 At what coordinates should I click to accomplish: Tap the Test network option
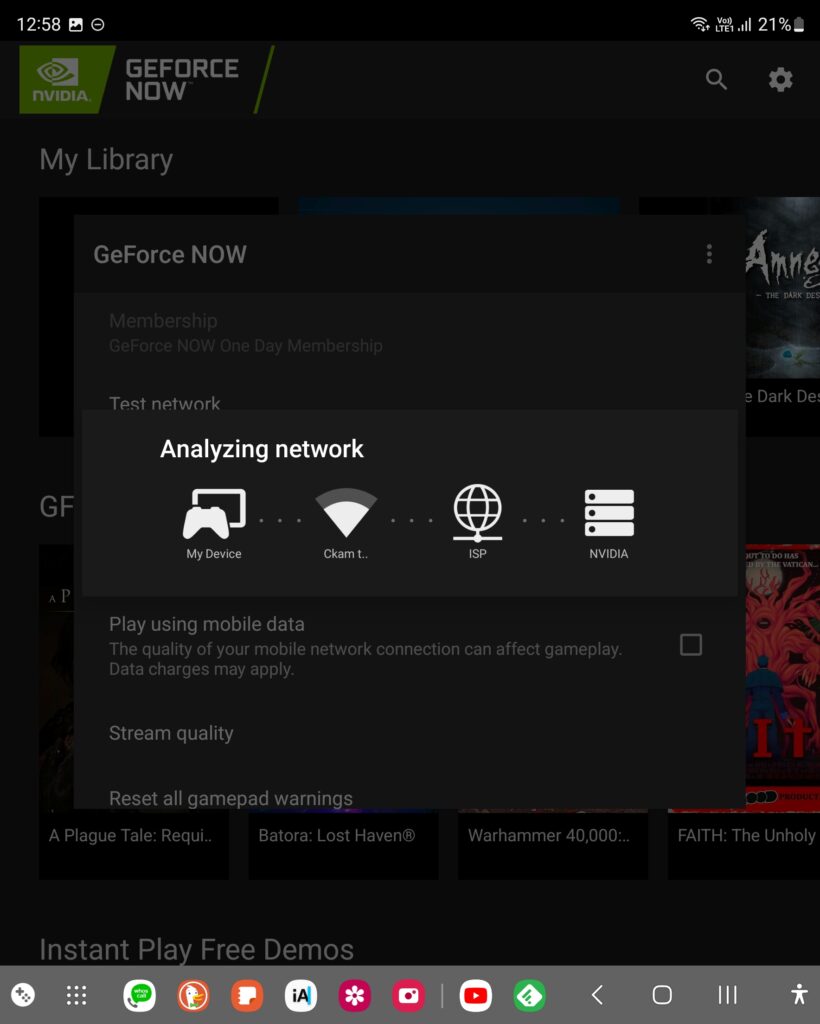tap(165, 403)
